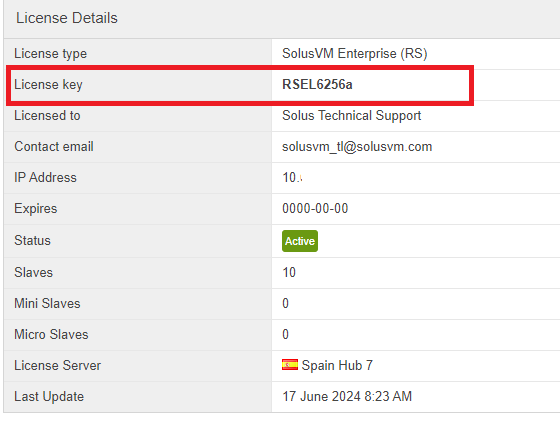
Task: Click the solusvm_tl@solusvm.com contact email
Action: coord(357,147)
